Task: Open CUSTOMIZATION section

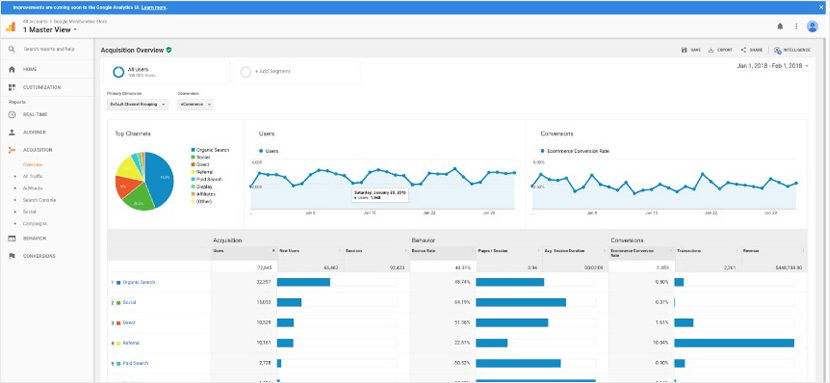Action: (42, 87)
